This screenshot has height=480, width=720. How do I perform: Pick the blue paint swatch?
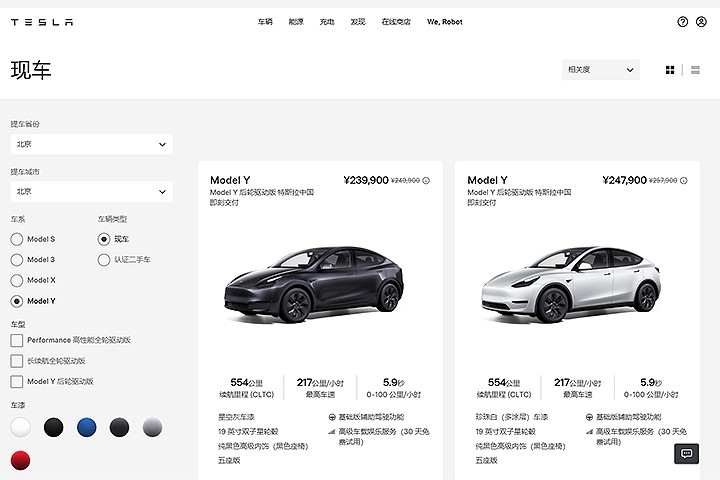(x=86, y=427)
